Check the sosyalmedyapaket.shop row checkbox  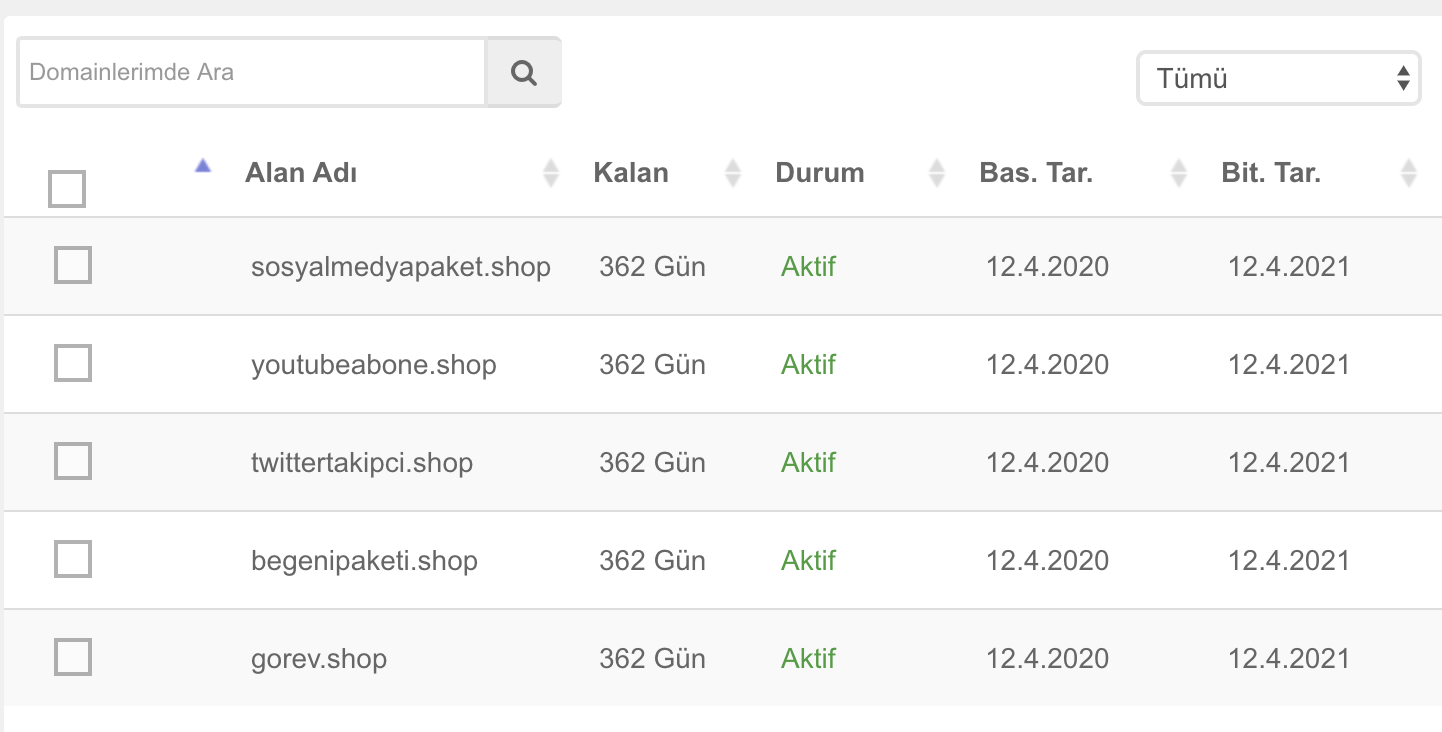tap(73, 265)
